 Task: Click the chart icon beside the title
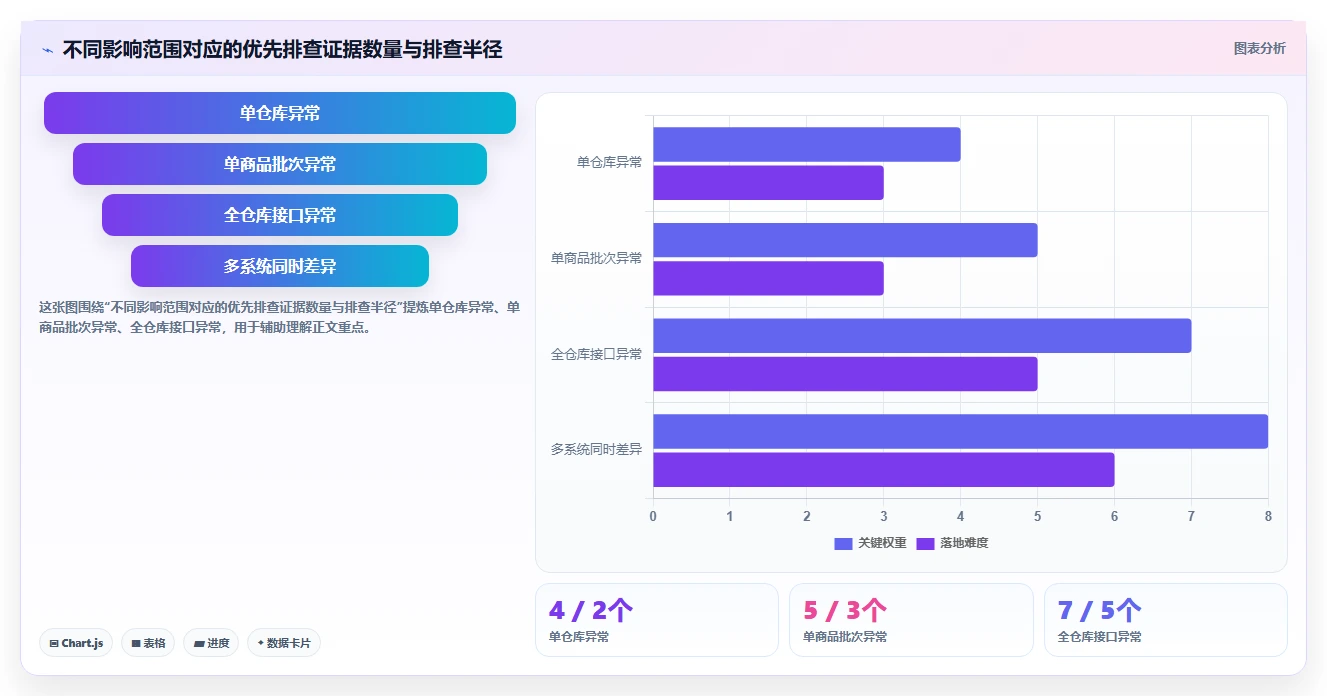(x=47, y=50)
